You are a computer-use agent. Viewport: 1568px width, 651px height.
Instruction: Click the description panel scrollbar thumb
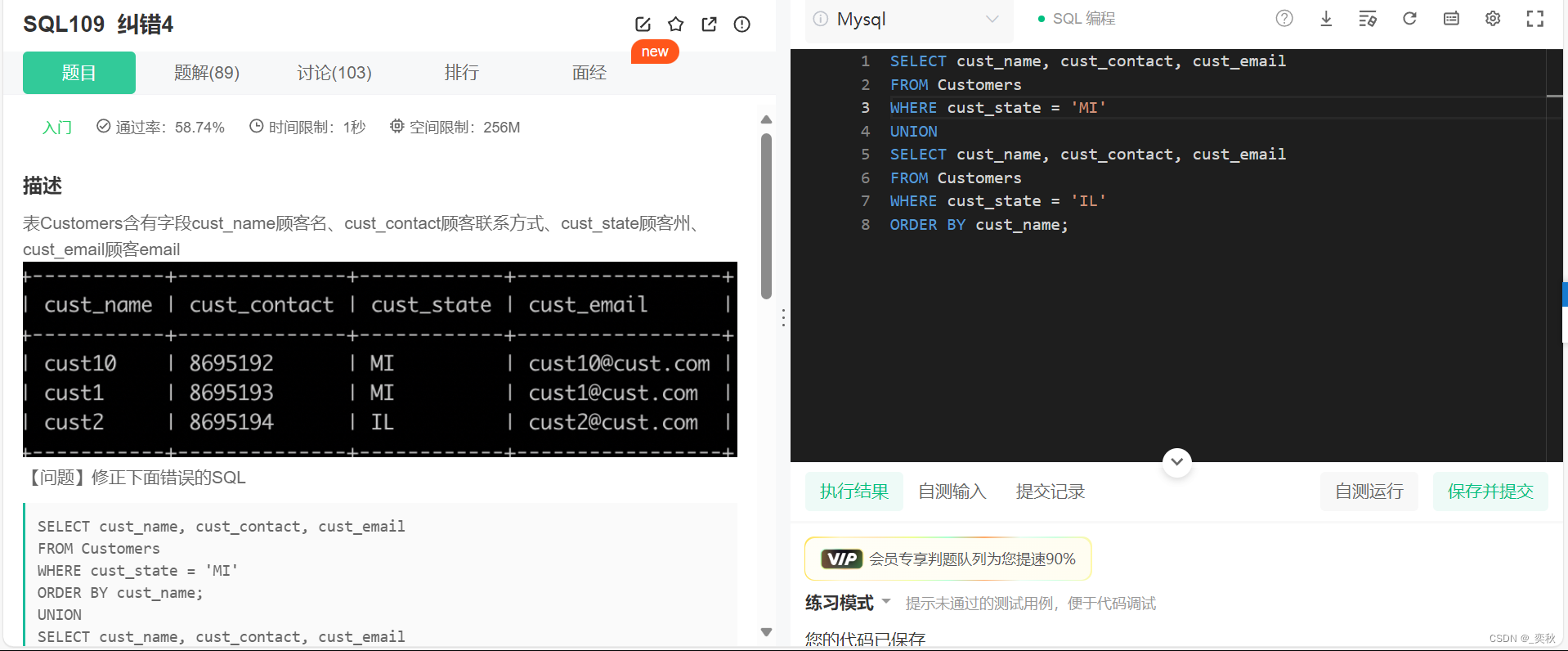tap(766, 216)
